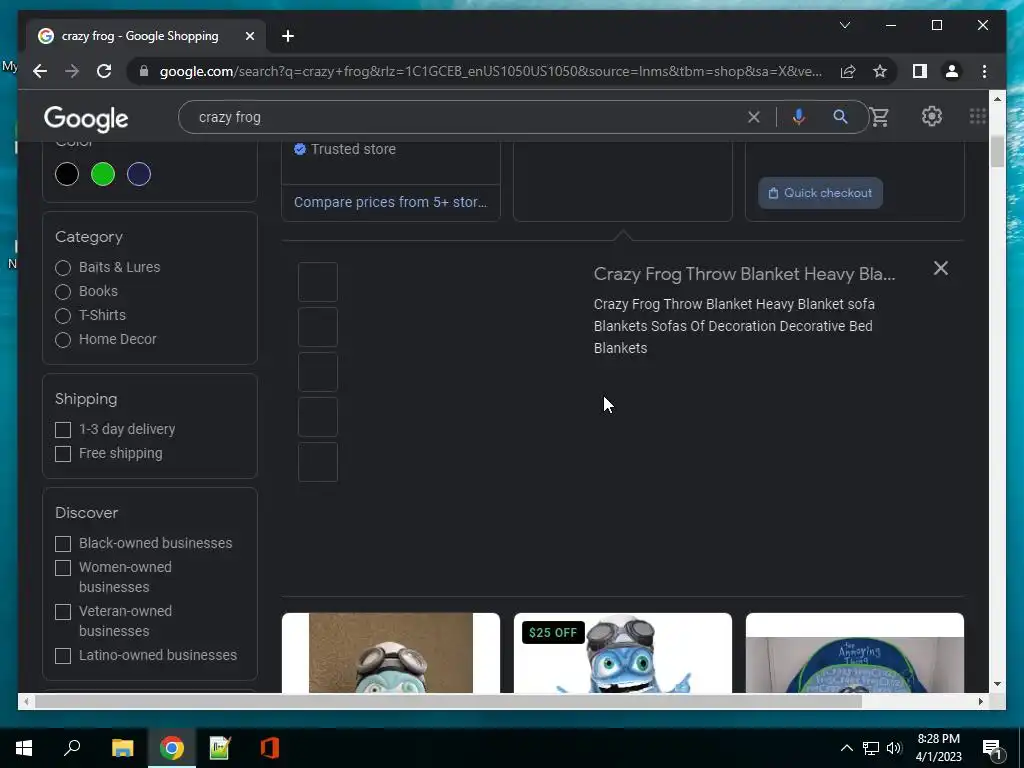
Task: Open Google apps grid
Action: [978, 116]
